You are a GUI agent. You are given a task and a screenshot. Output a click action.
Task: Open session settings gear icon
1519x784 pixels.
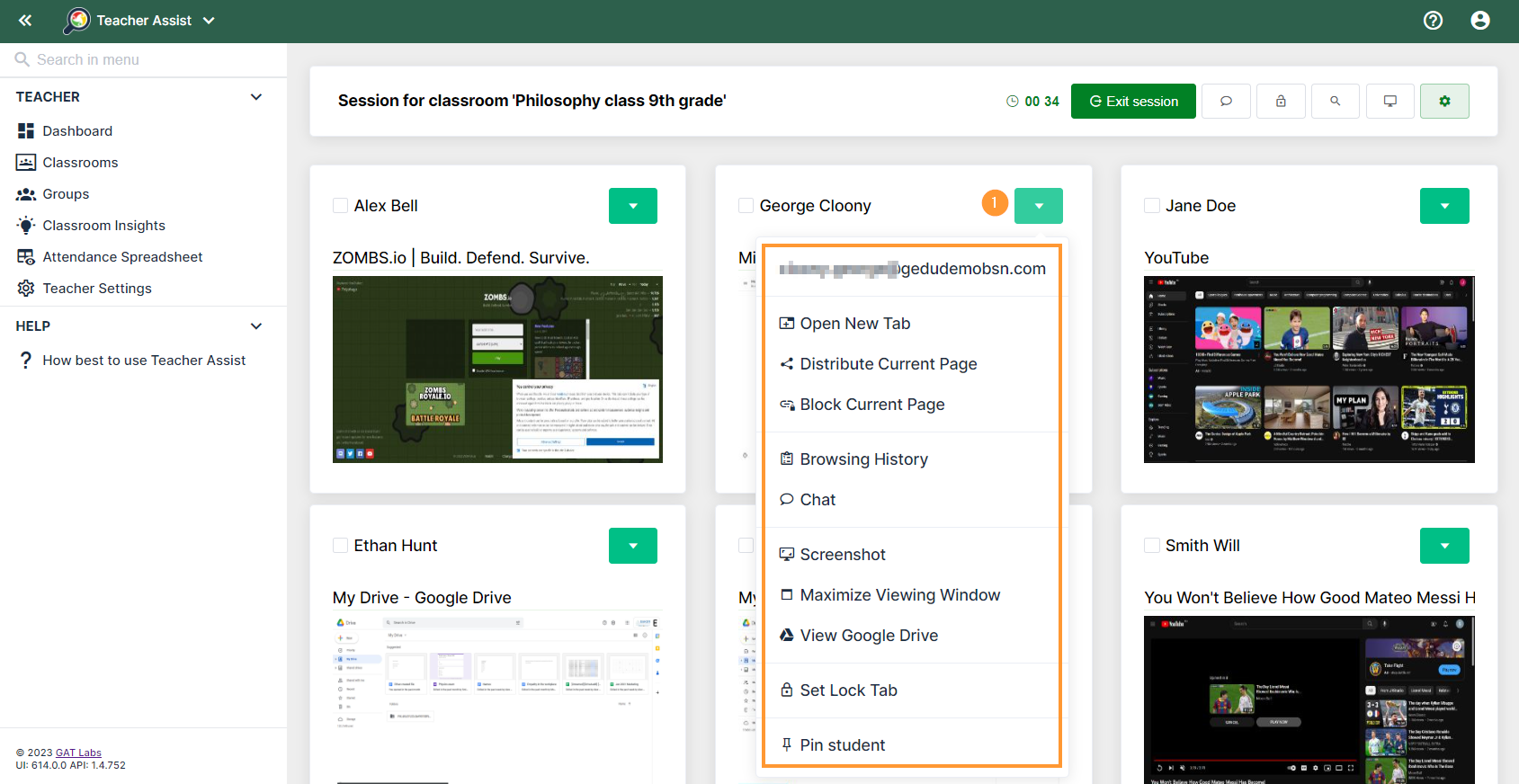tap(1444, 102)
